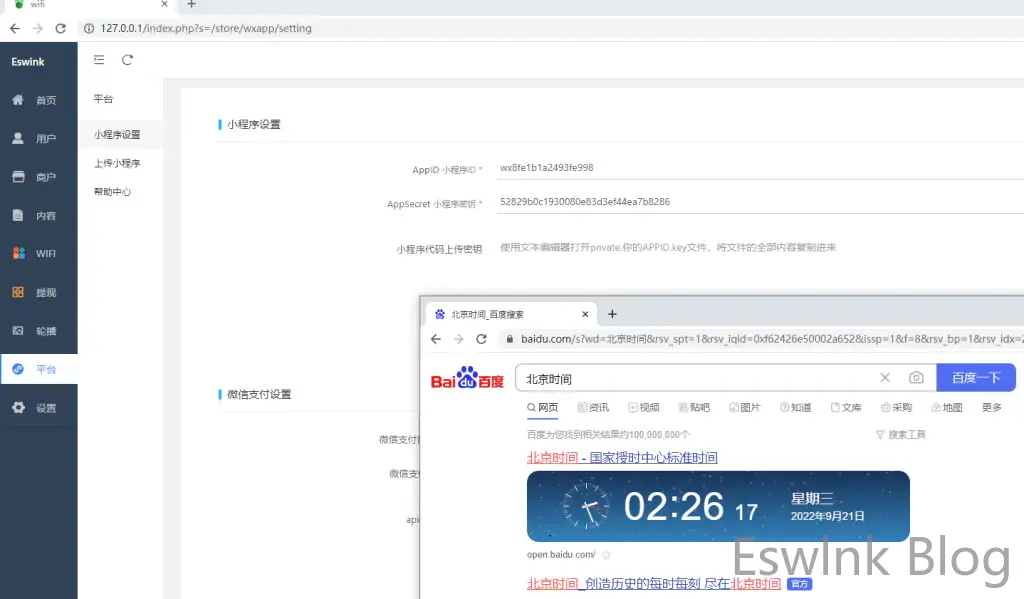Open the 用户 users section icon

(18, 138)
